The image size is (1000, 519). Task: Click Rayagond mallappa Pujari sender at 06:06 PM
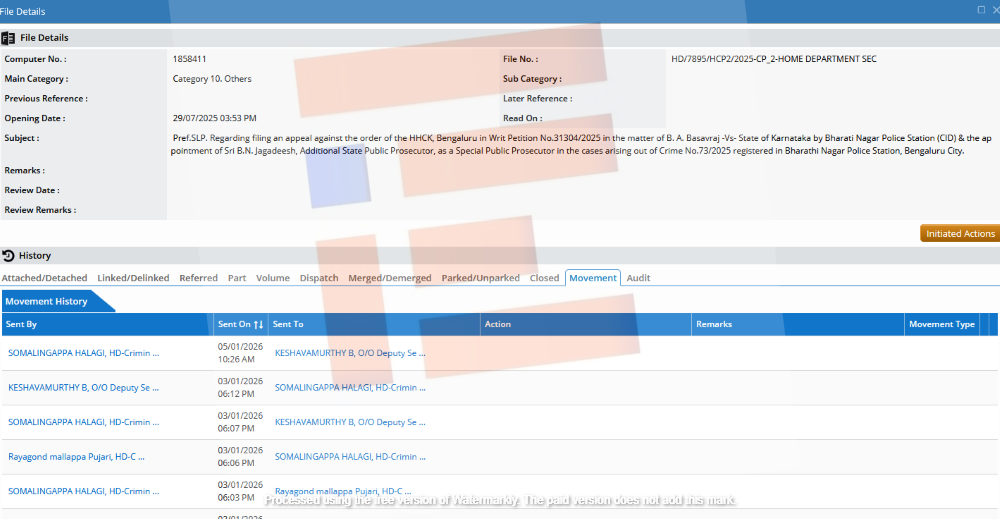tap(76, 457)
